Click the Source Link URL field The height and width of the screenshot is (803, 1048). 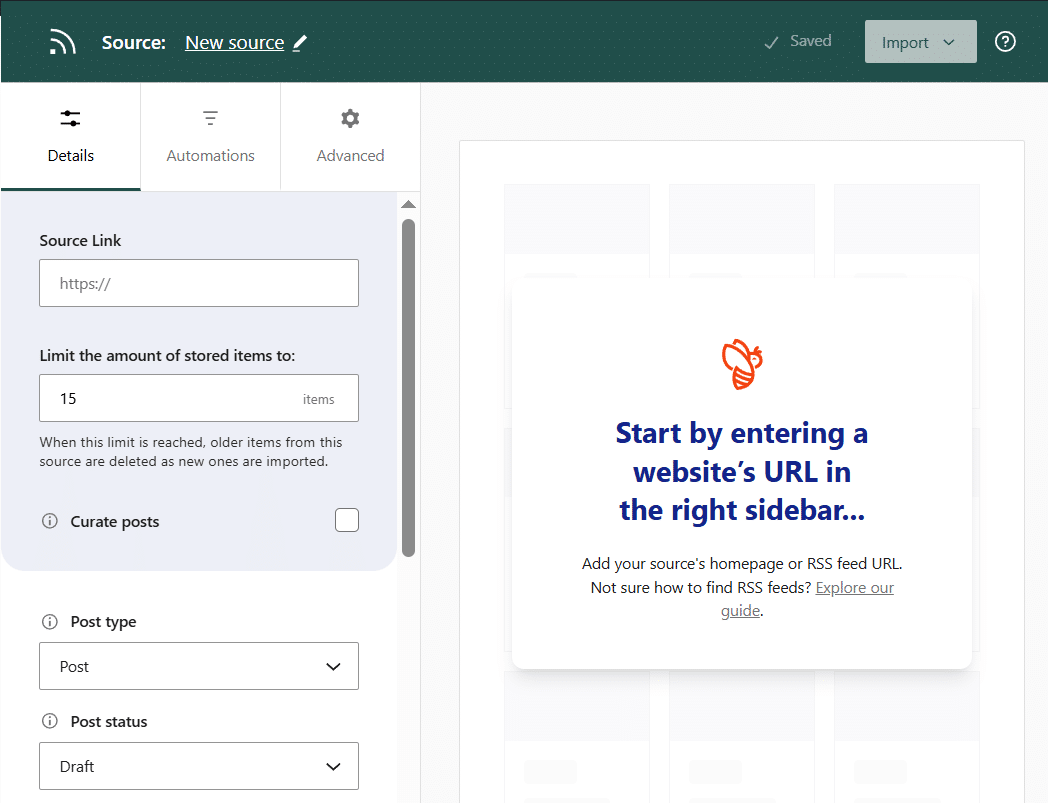pyautogui.click(x=199, y=283)
